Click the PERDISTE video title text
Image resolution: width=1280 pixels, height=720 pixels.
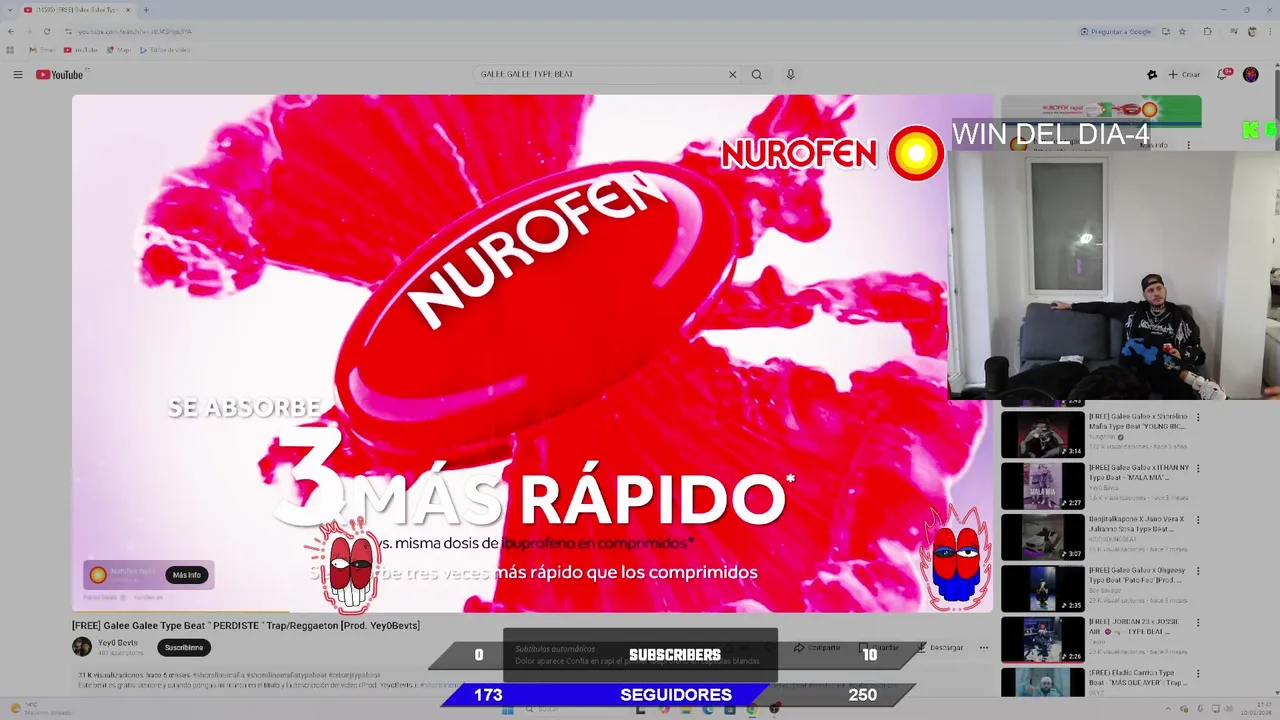click(246, 625)
